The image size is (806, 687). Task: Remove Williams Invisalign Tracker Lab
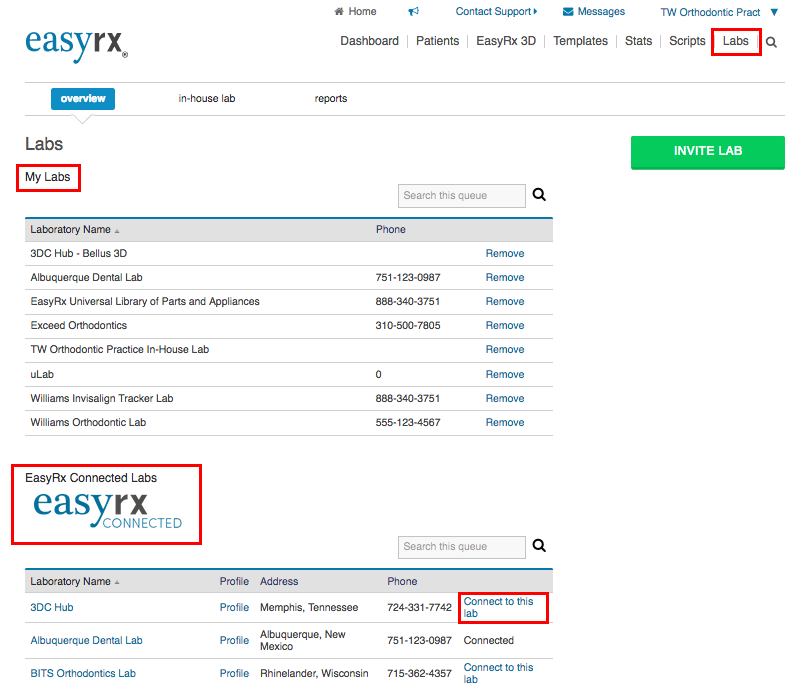tap(505, 399)
